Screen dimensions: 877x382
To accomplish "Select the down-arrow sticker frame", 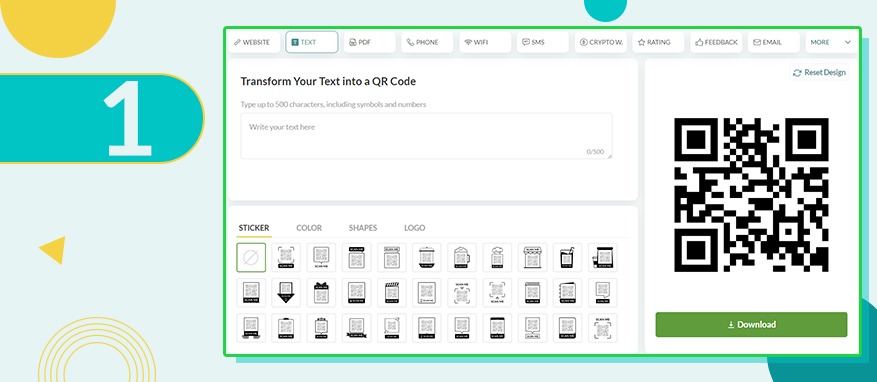I will point(286,293).
